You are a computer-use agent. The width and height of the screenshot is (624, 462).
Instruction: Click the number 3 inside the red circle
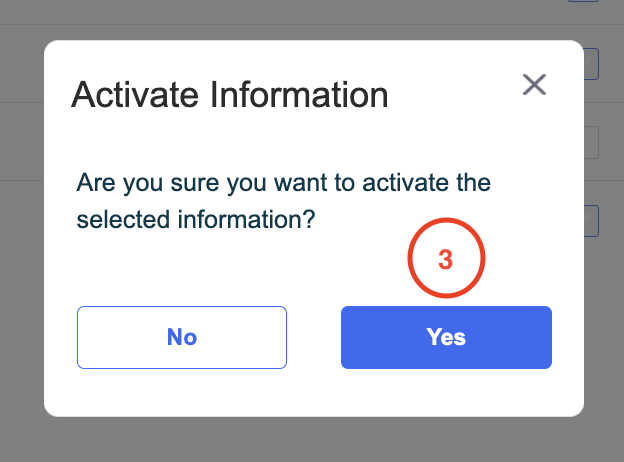coord(446,259)
